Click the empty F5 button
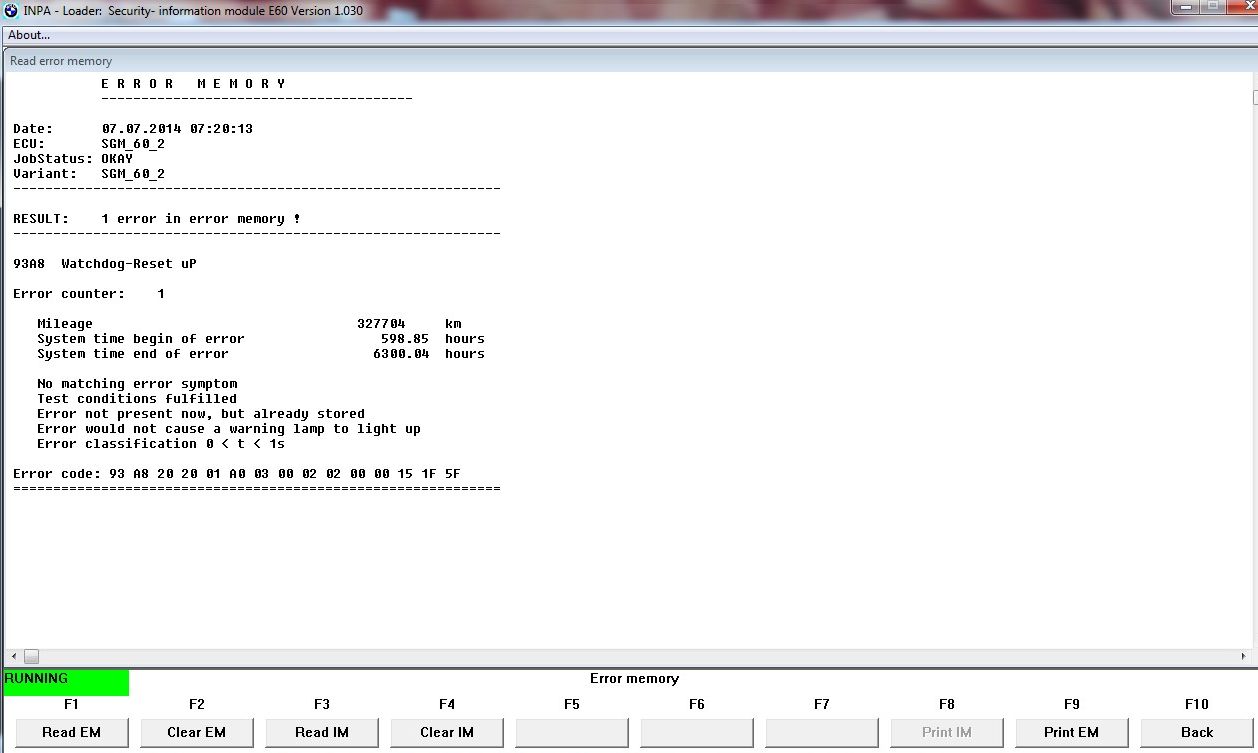The image size is (1258, 753). [571, 732]
